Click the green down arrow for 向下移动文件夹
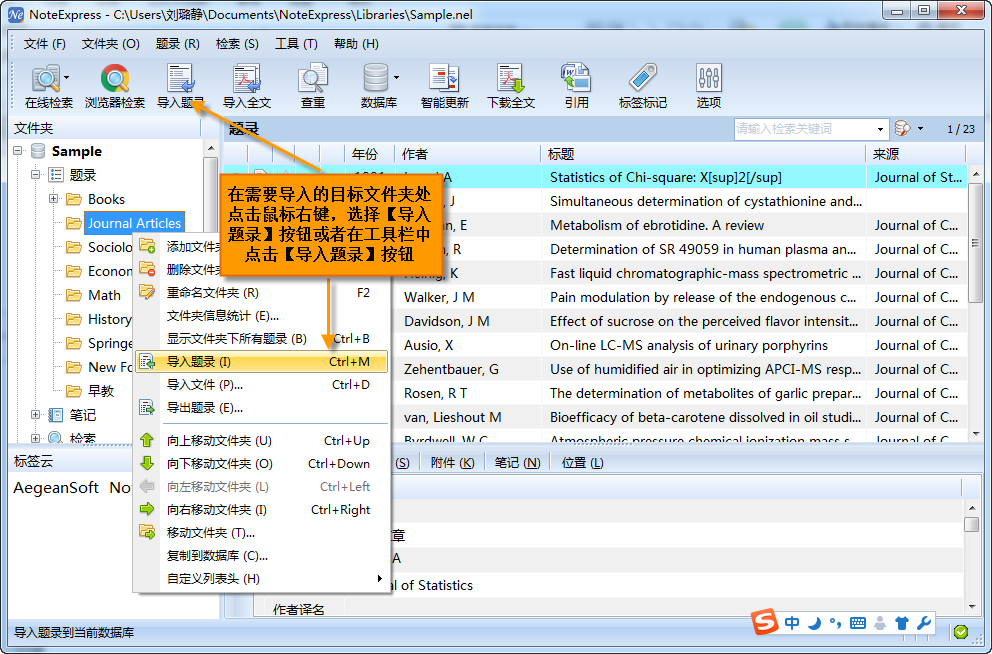This screenshot has height=654, width=992. [x=147, y=463]
